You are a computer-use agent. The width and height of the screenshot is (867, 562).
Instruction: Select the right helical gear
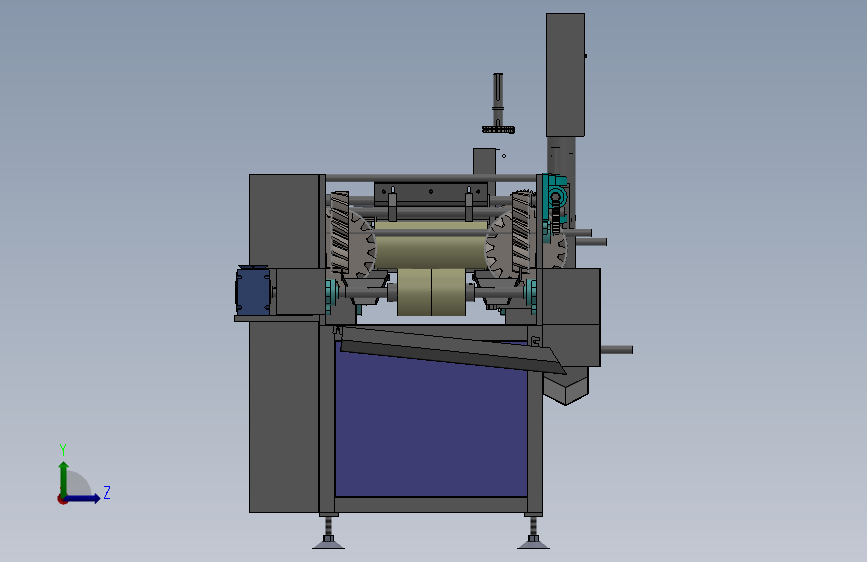(x=521, y=232)
